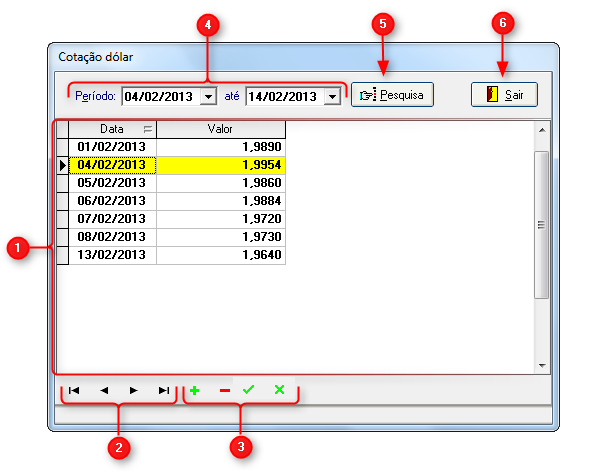Click the vertical scrollbar thumb
The width and height of the screenshot is (594, 474).
pyautogui.click(x=542, y=225)
